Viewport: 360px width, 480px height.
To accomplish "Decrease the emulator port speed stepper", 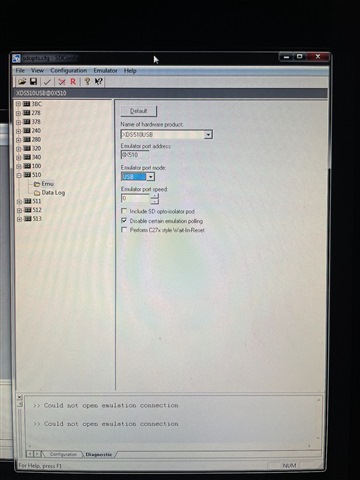I will tap(154, 201).
